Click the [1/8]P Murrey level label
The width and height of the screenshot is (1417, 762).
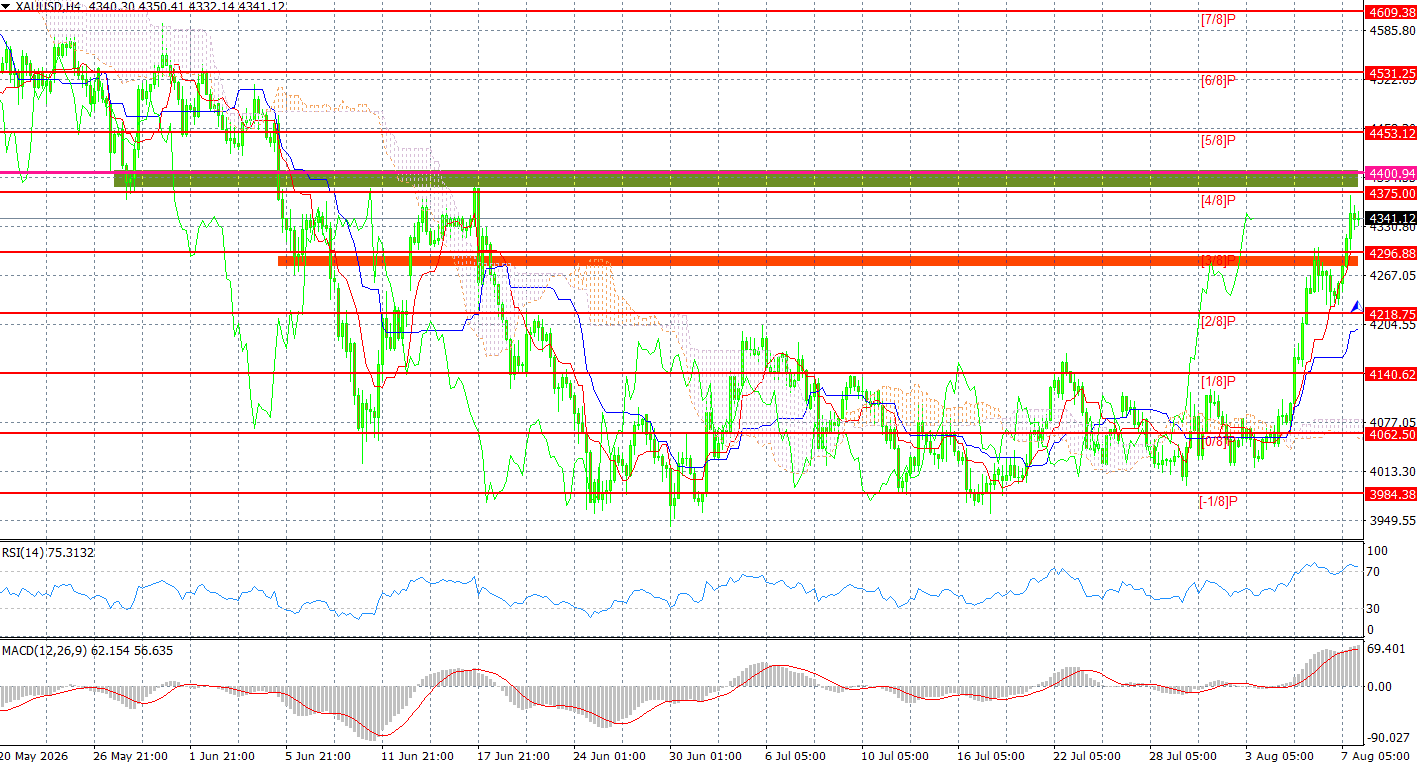1218,381
